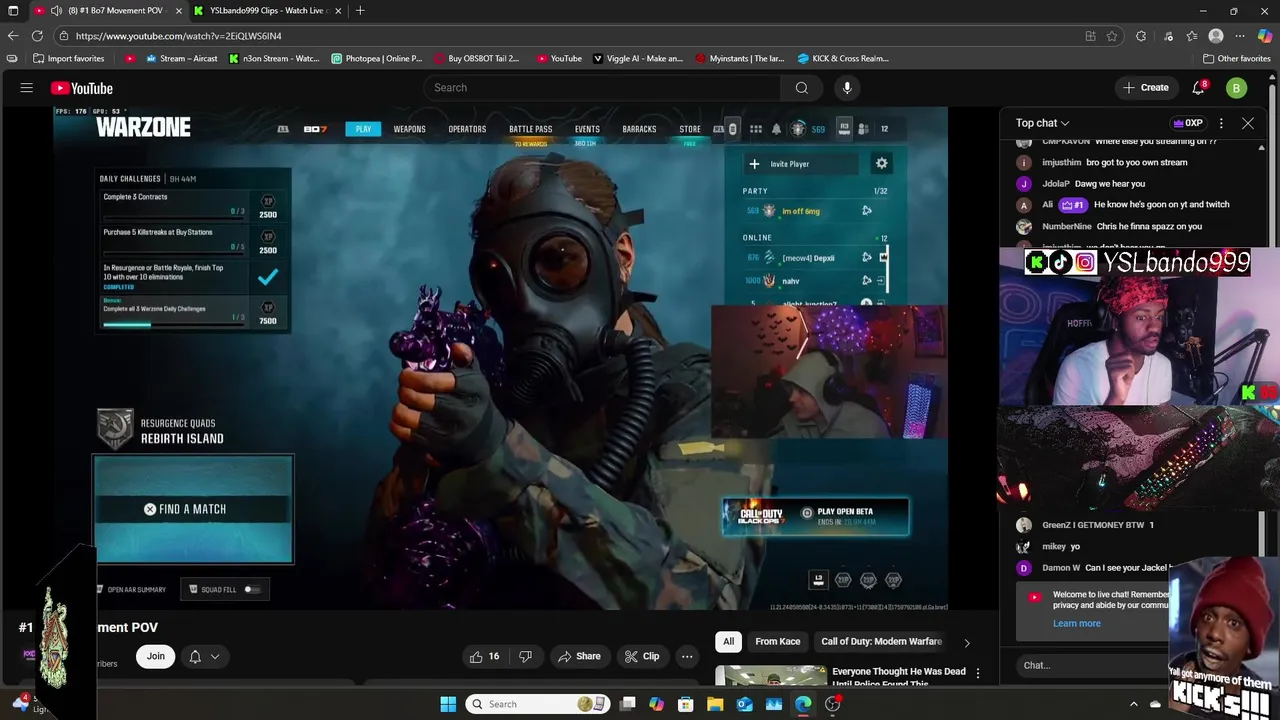The width and height of the screenshot is (1280, 720).
Task: Select the PLAY tab in Warzone
Action: (363, 129)
